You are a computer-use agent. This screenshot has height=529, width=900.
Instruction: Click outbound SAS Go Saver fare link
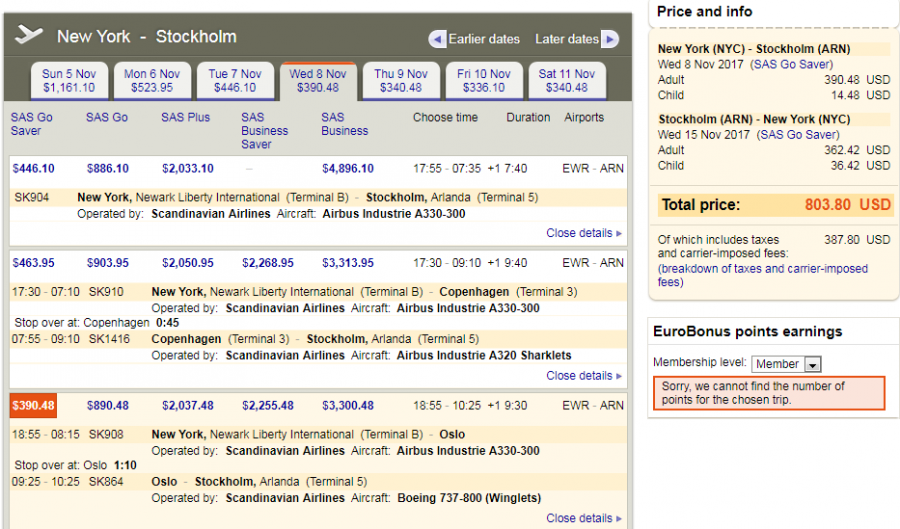point(794,64)
